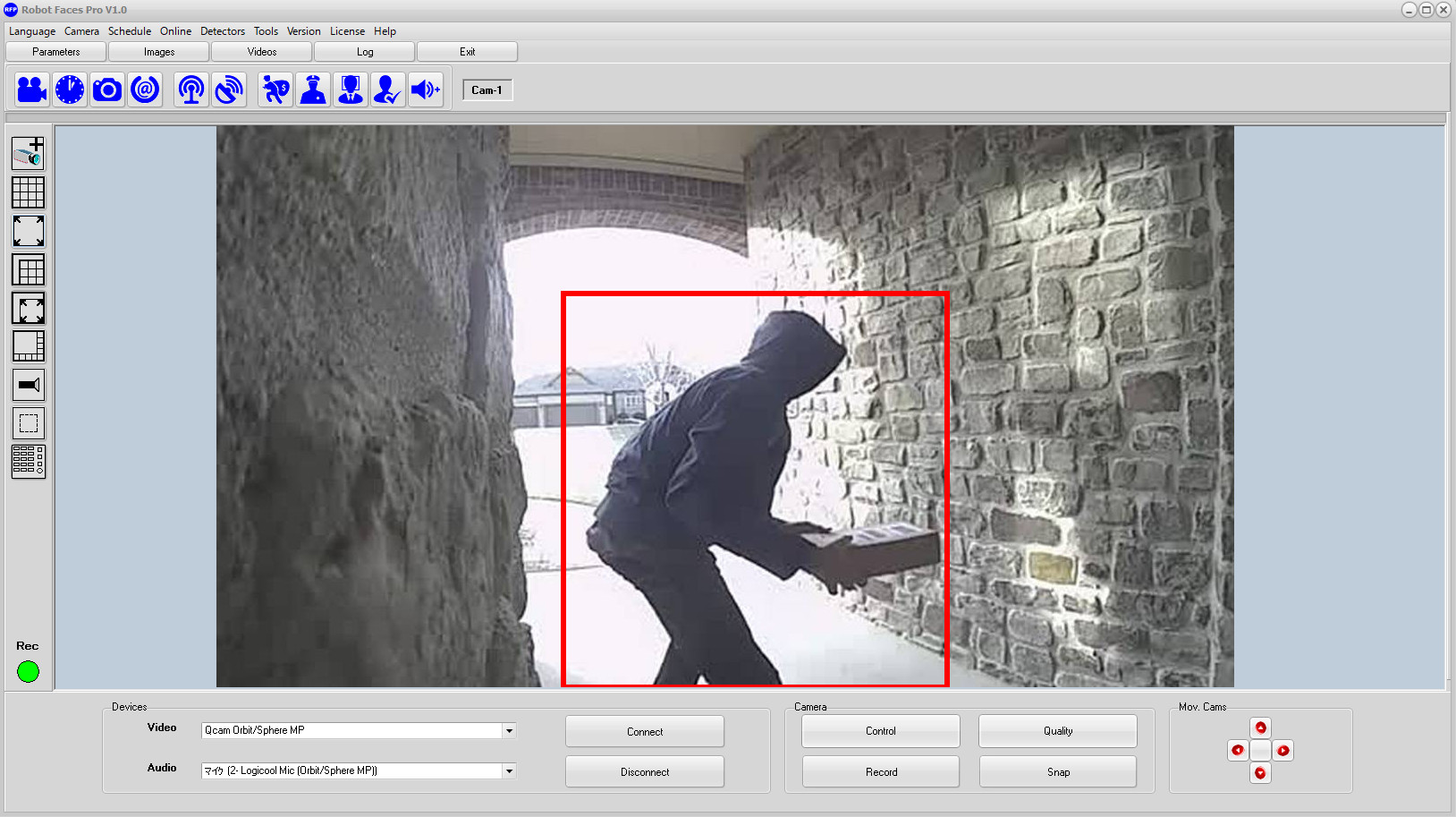Open the Detectors menu
Viewport: 1456px width, 817px height.
coord(223,31)
